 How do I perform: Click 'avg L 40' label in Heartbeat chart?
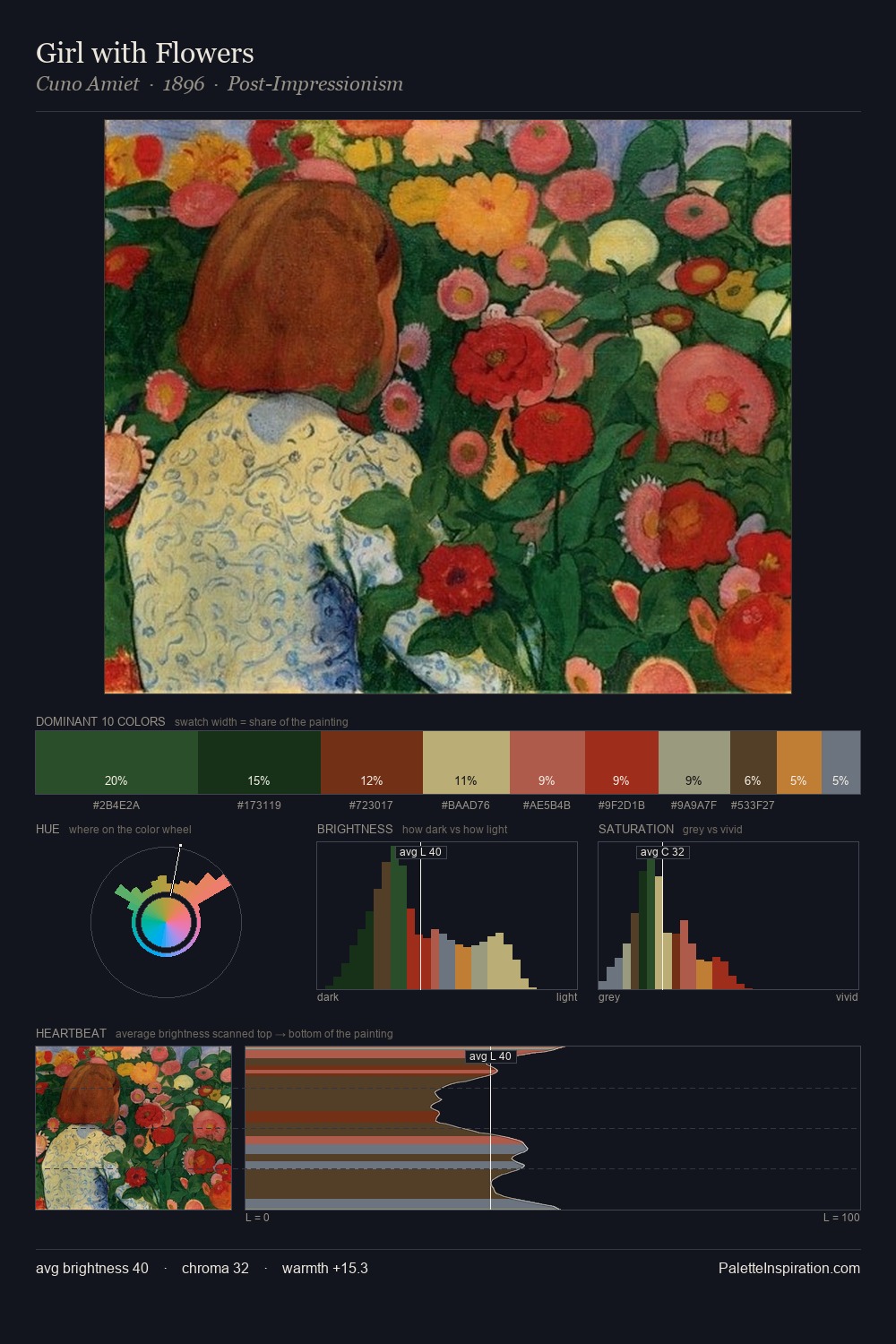pyautogui.click(x=490, y=1056)
